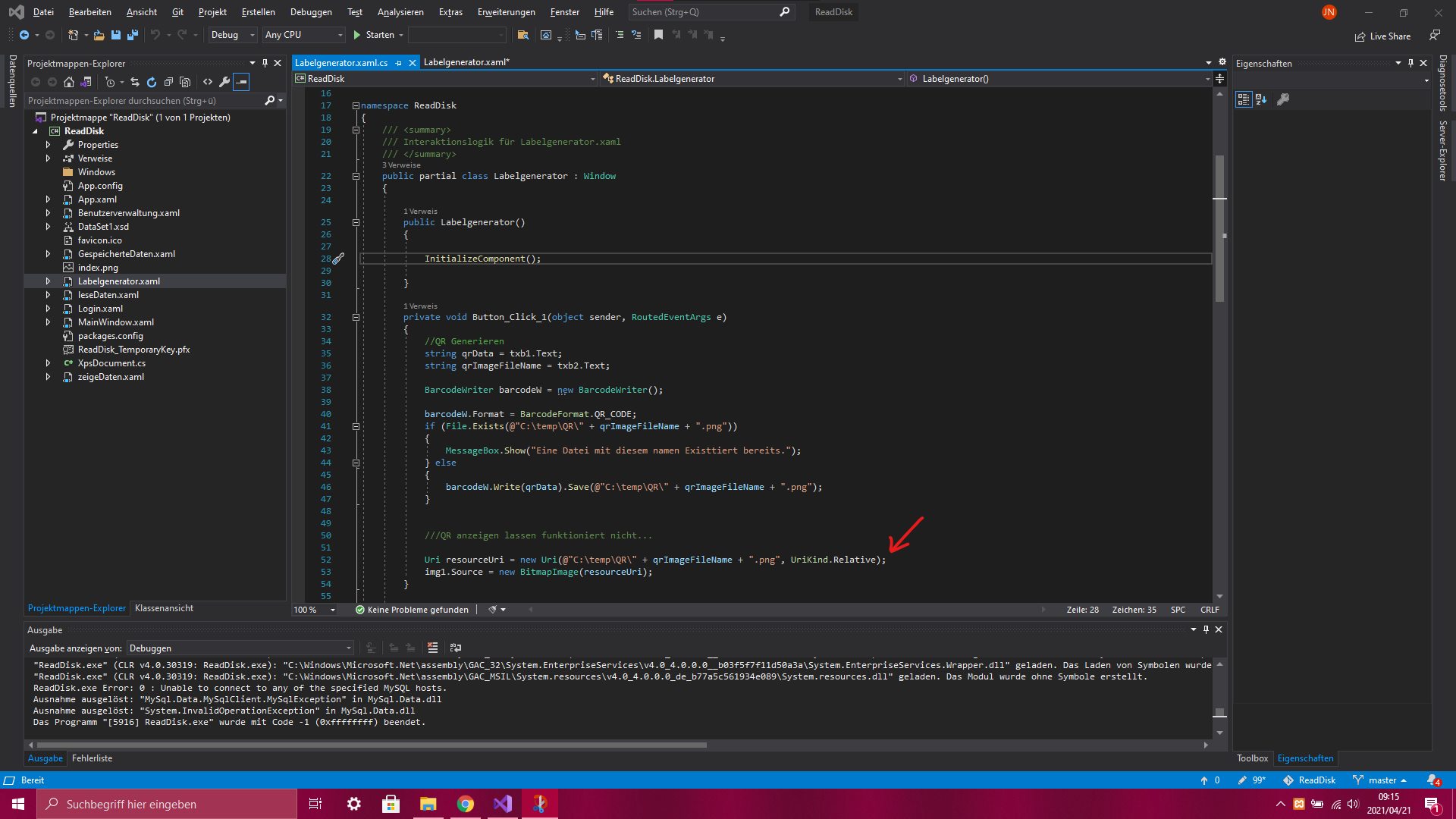Click the View Code icon in Projektmappen-Explorer

pyautogui.click(x=208, y=82)
